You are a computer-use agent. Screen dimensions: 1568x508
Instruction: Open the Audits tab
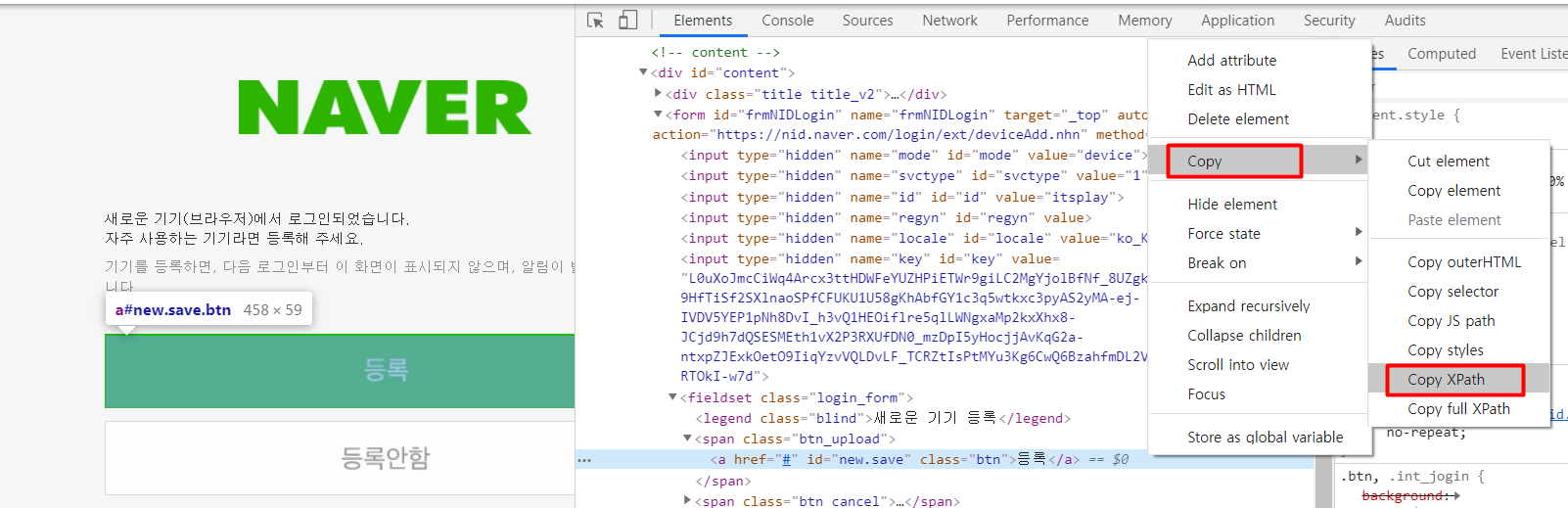pos(1406,21)
